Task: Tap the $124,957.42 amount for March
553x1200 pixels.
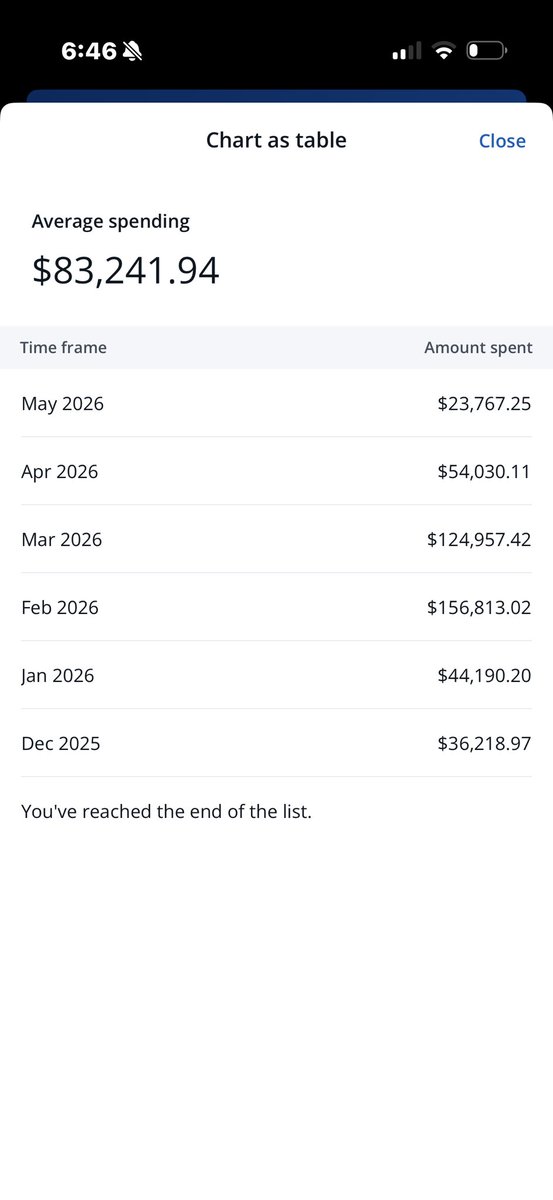Action: (479, 539)
